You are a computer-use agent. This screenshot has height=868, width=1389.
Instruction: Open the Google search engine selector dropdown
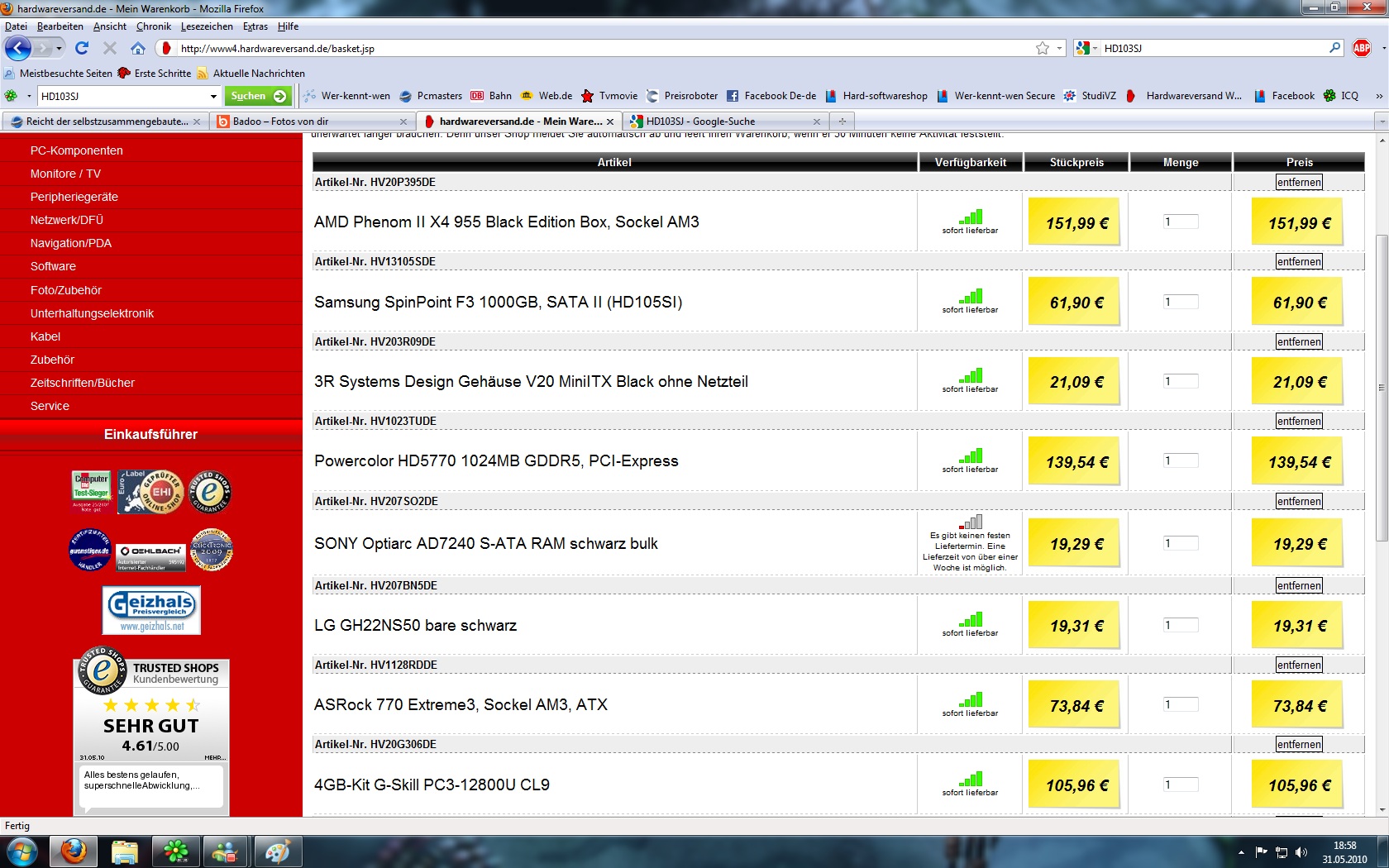click(x=1087, y=48)
